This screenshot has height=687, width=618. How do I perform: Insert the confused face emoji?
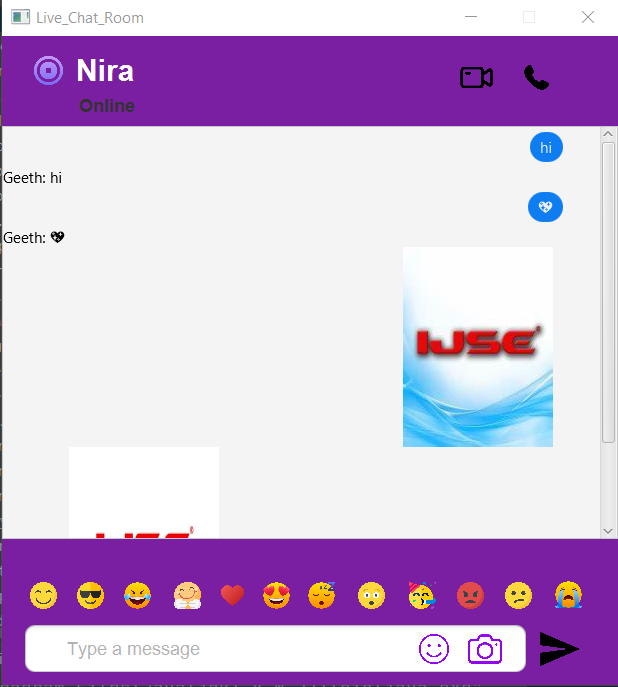(519, 595)
